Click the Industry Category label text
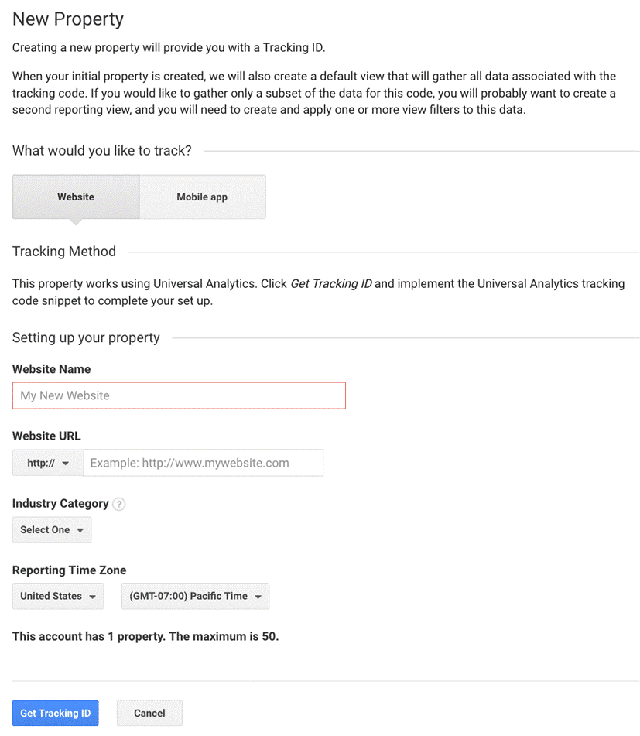640x736 pixels. click(x=59, y=504)
